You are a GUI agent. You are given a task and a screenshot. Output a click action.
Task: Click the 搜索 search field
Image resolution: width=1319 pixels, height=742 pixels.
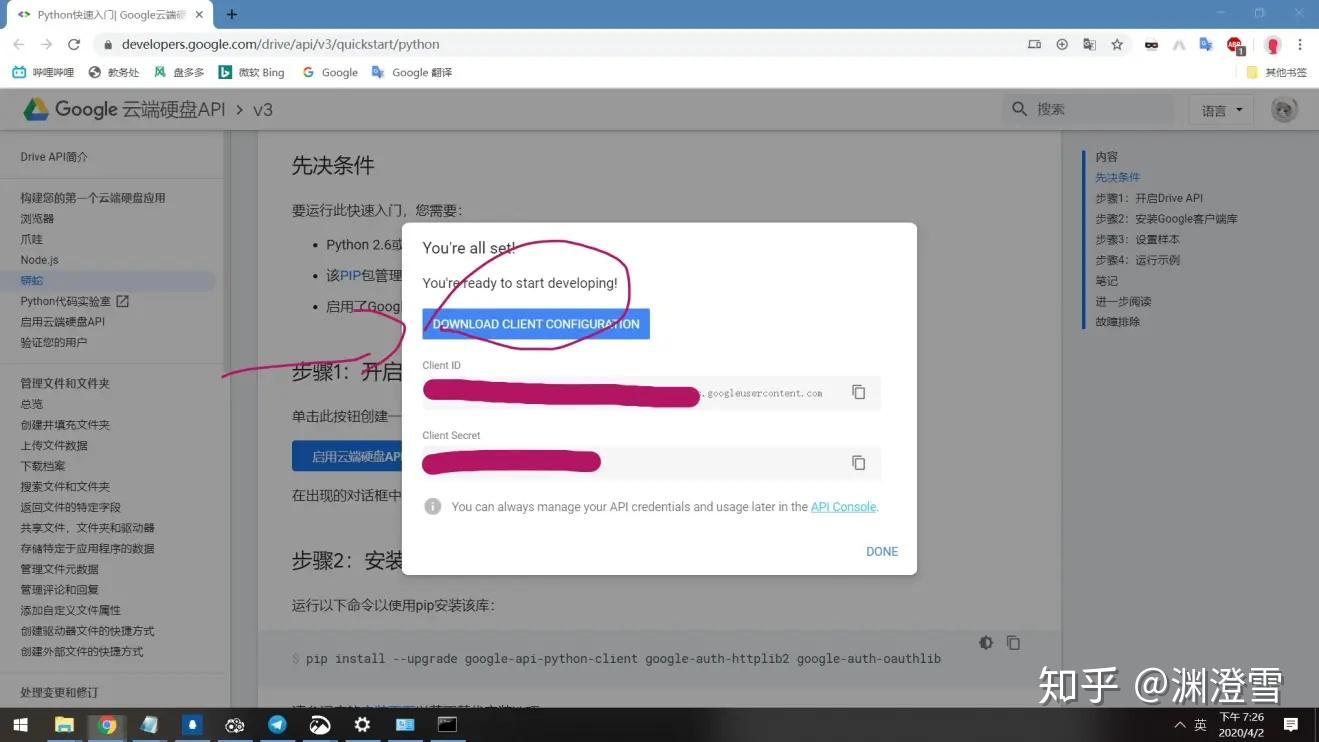click(x=1088, y=109)
